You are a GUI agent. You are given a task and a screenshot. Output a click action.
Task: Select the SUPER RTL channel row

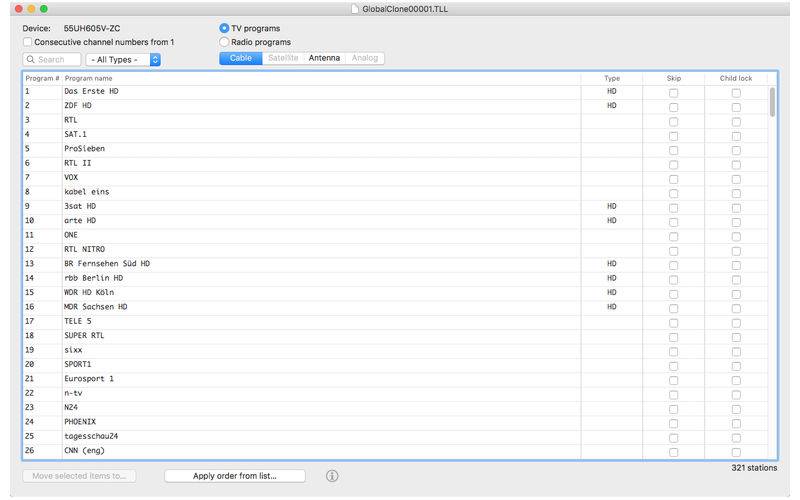[x=395, y=336]
